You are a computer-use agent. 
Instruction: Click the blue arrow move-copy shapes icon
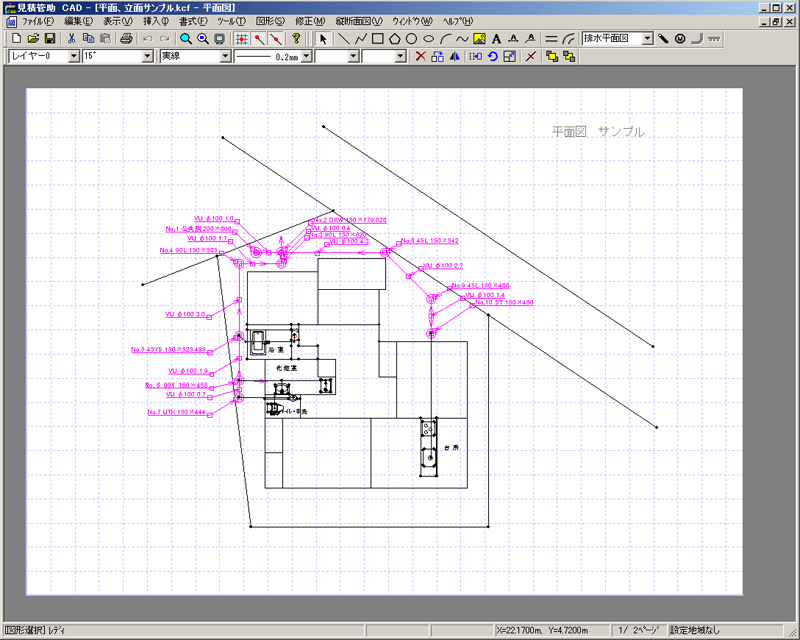coord(437,56)
